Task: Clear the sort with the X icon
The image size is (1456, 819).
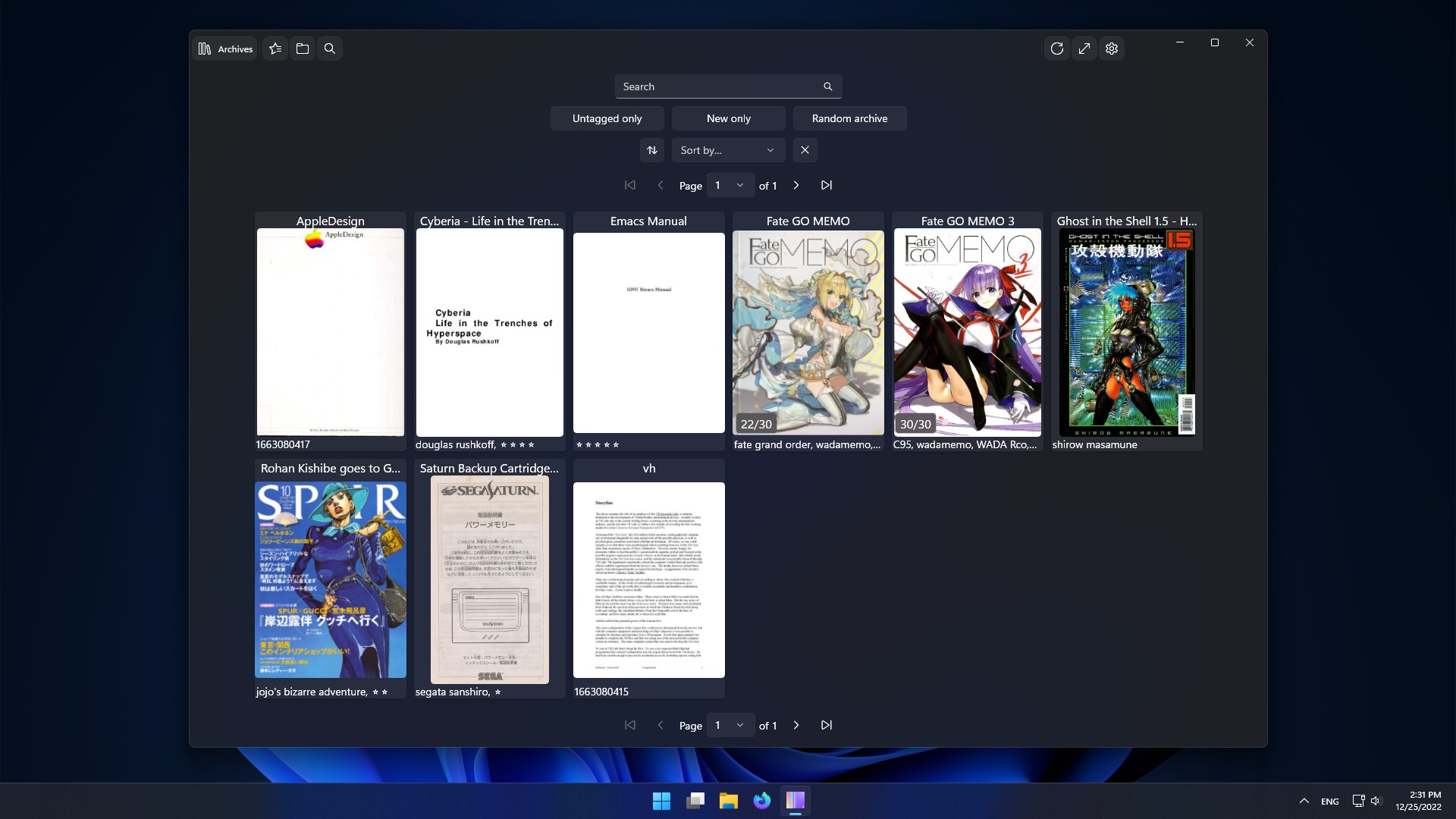Action: tap(805, 150)
